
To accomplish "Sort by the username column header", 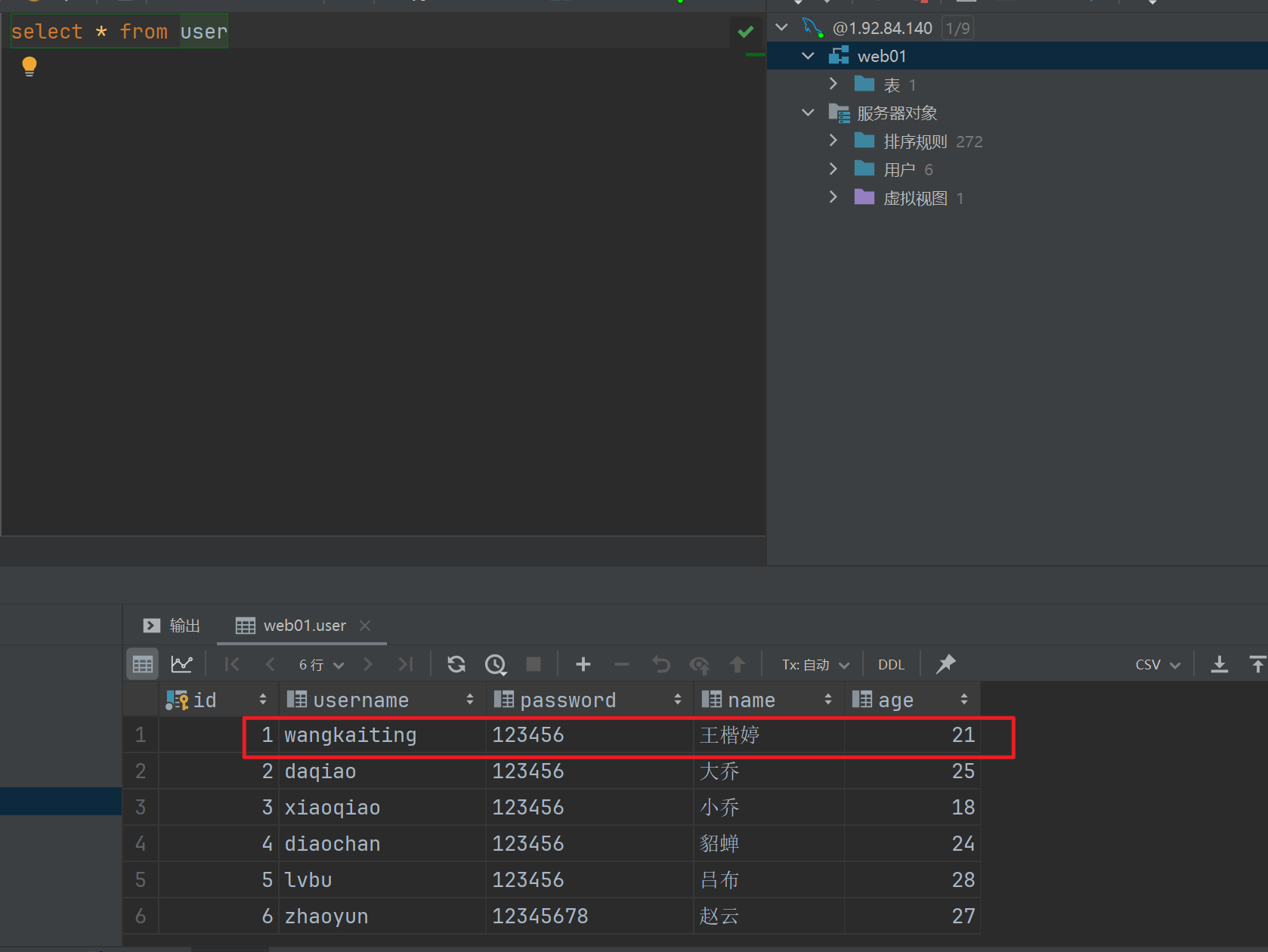I will point(360,700).
